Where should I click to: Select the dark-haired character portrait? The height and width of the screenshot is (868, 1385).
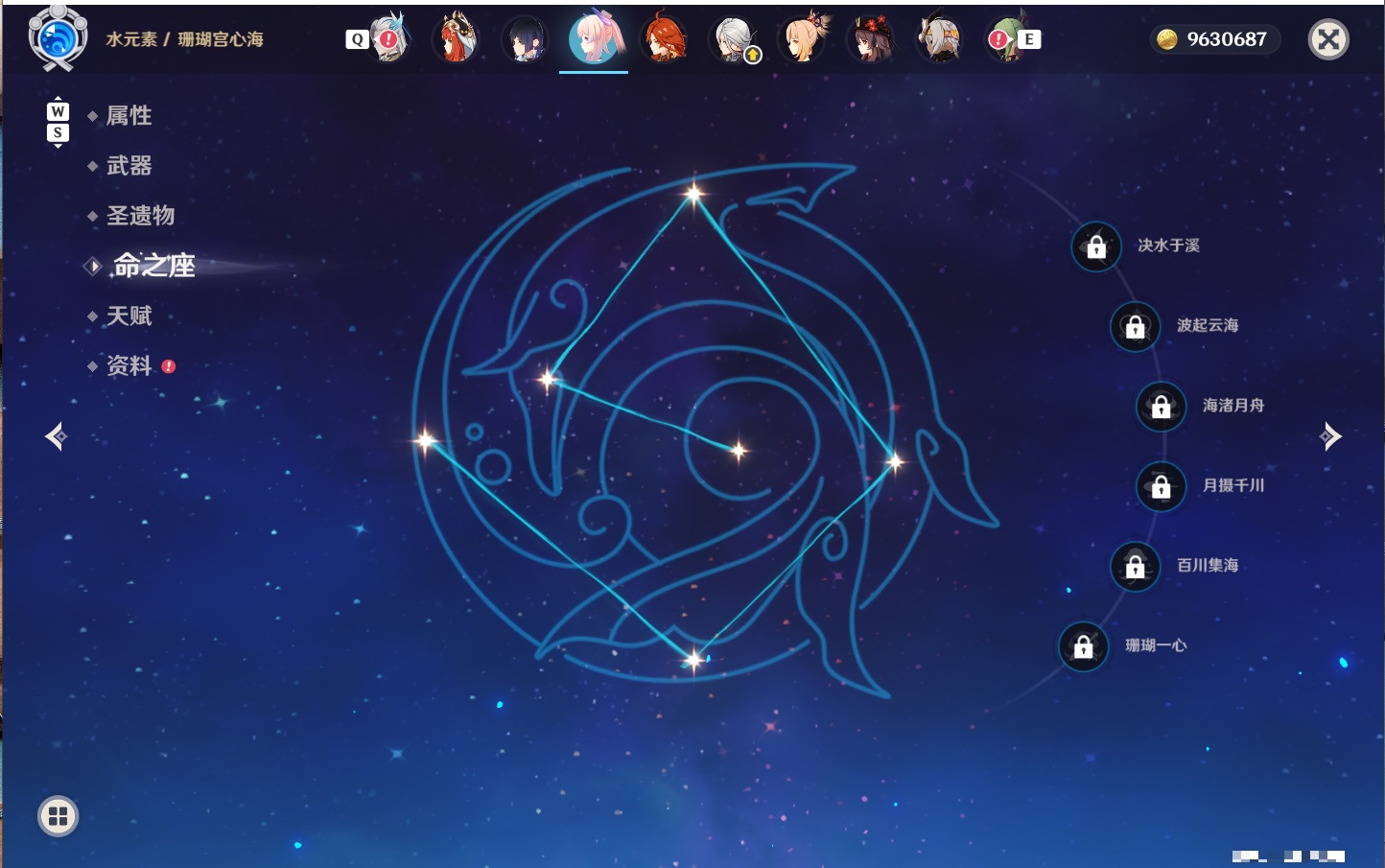click(525, 40)
